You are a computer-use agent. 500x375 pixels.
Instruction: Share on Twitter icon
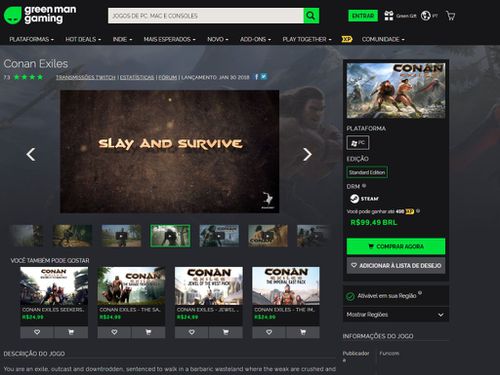pyautogui.click(x=264, y=77)
